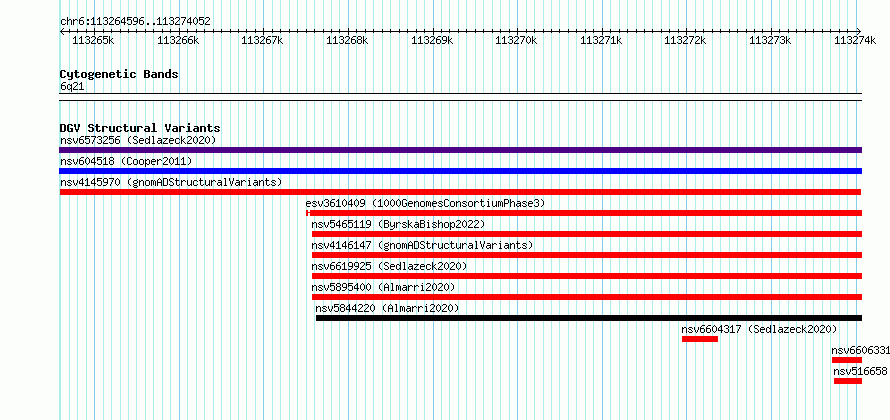Open the nsv6606331 label text

point(860,350)
